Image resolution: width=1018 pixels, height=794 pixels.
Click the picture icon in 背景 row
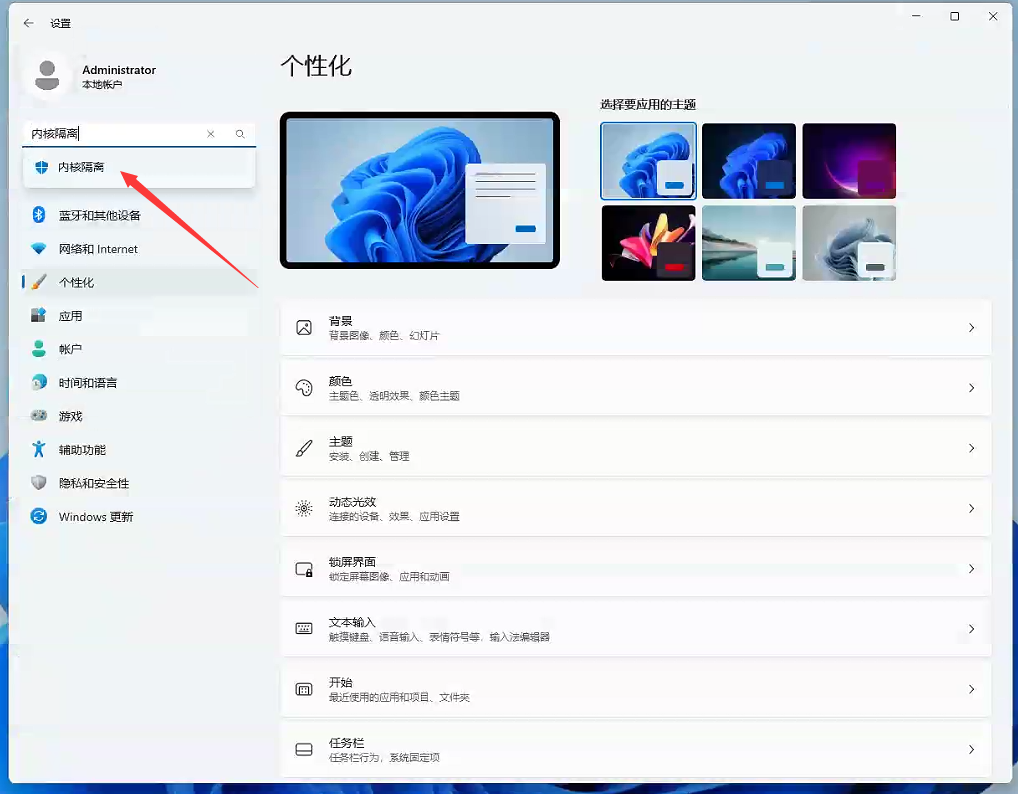pos(304,327)
